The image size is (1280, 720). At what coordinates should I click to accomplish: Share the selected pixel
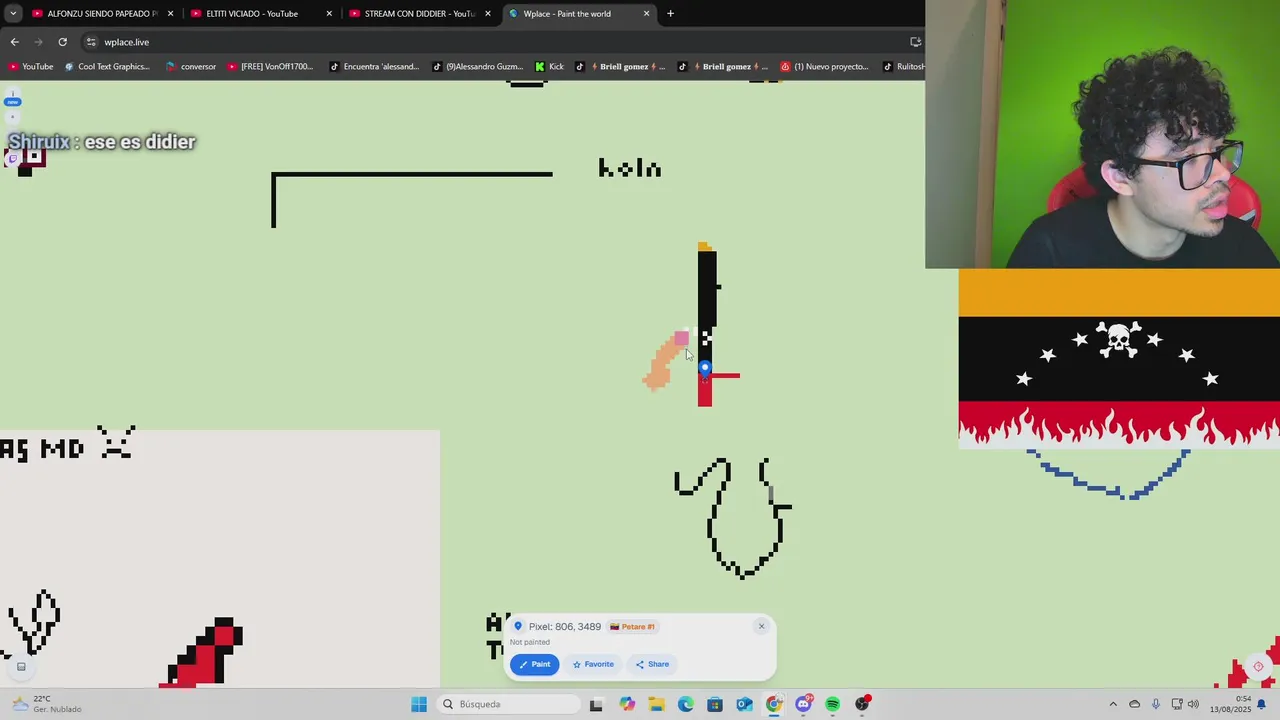[652, 664]
